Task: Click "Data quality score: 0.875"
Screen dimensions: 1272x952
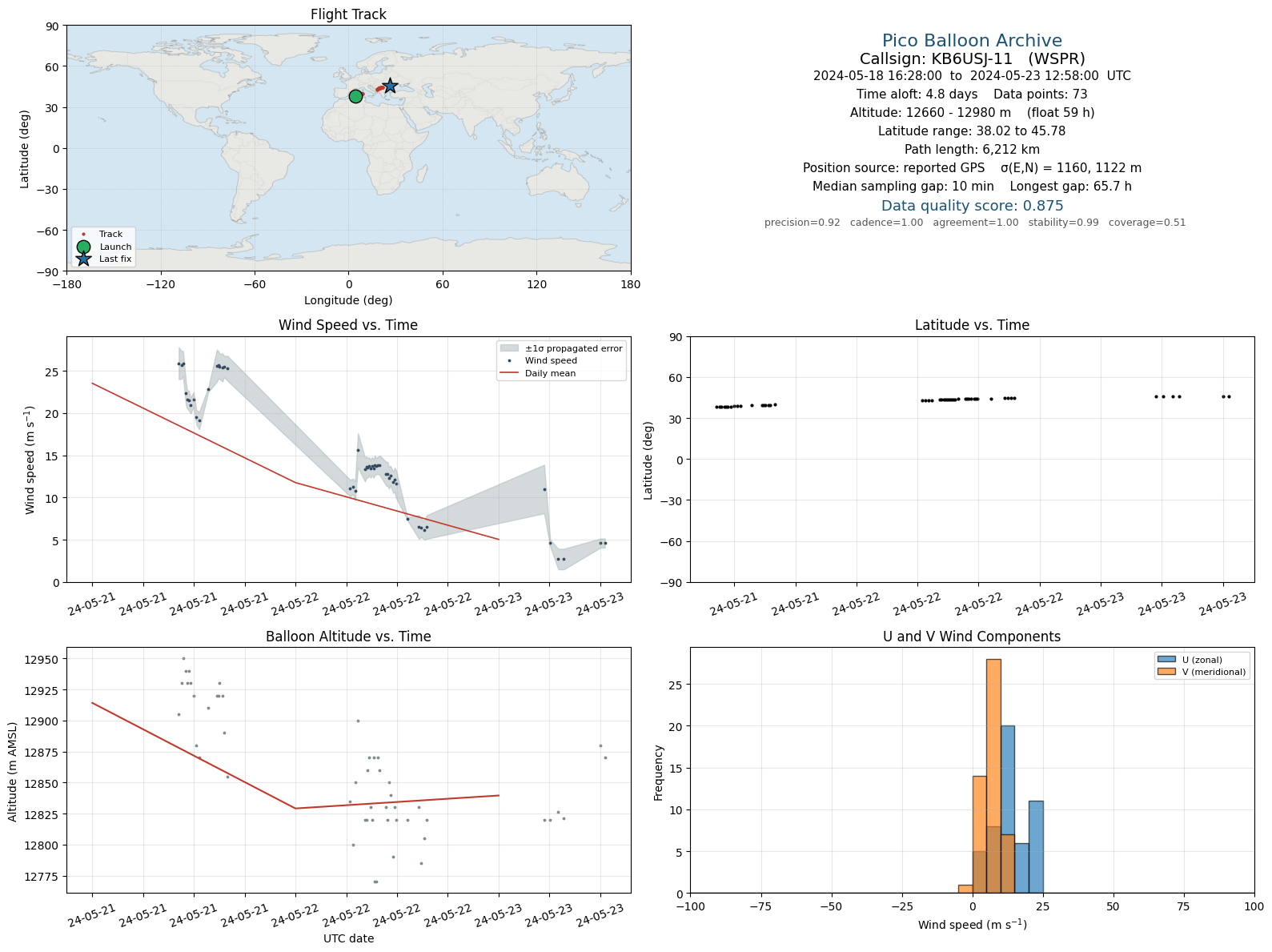Action: (972, 206)
